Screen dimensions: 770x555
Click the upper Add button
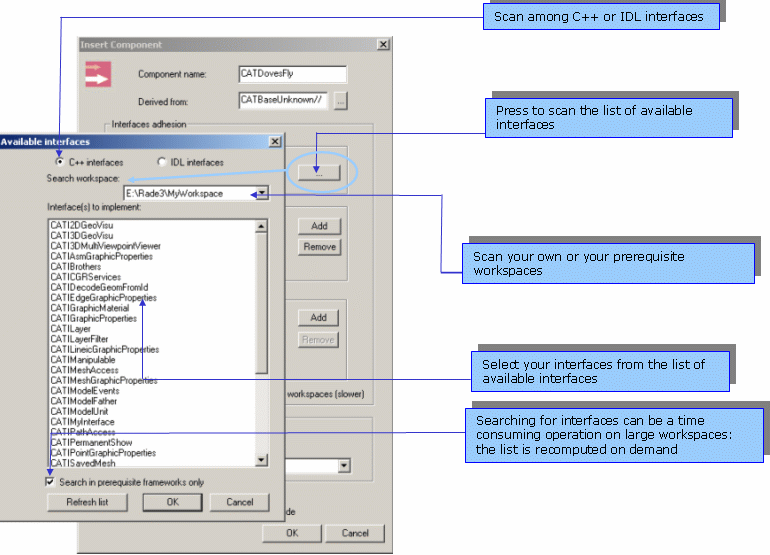pyautogui.click(x=319, y=226)
